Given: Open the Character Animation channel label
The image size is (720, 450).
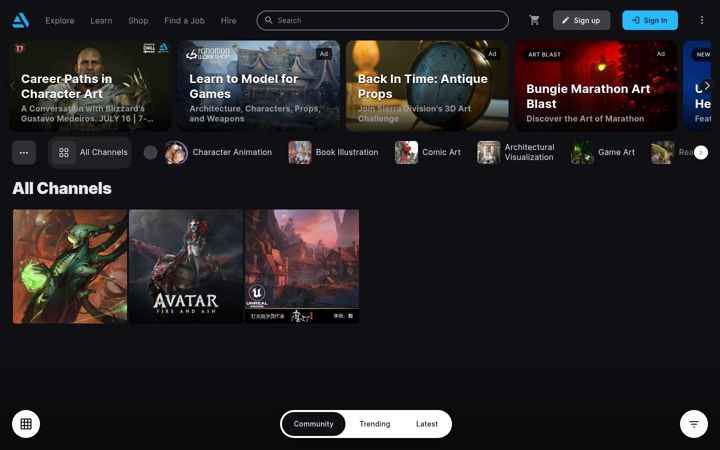Looking at the screenshot, I should coord(232,152).
